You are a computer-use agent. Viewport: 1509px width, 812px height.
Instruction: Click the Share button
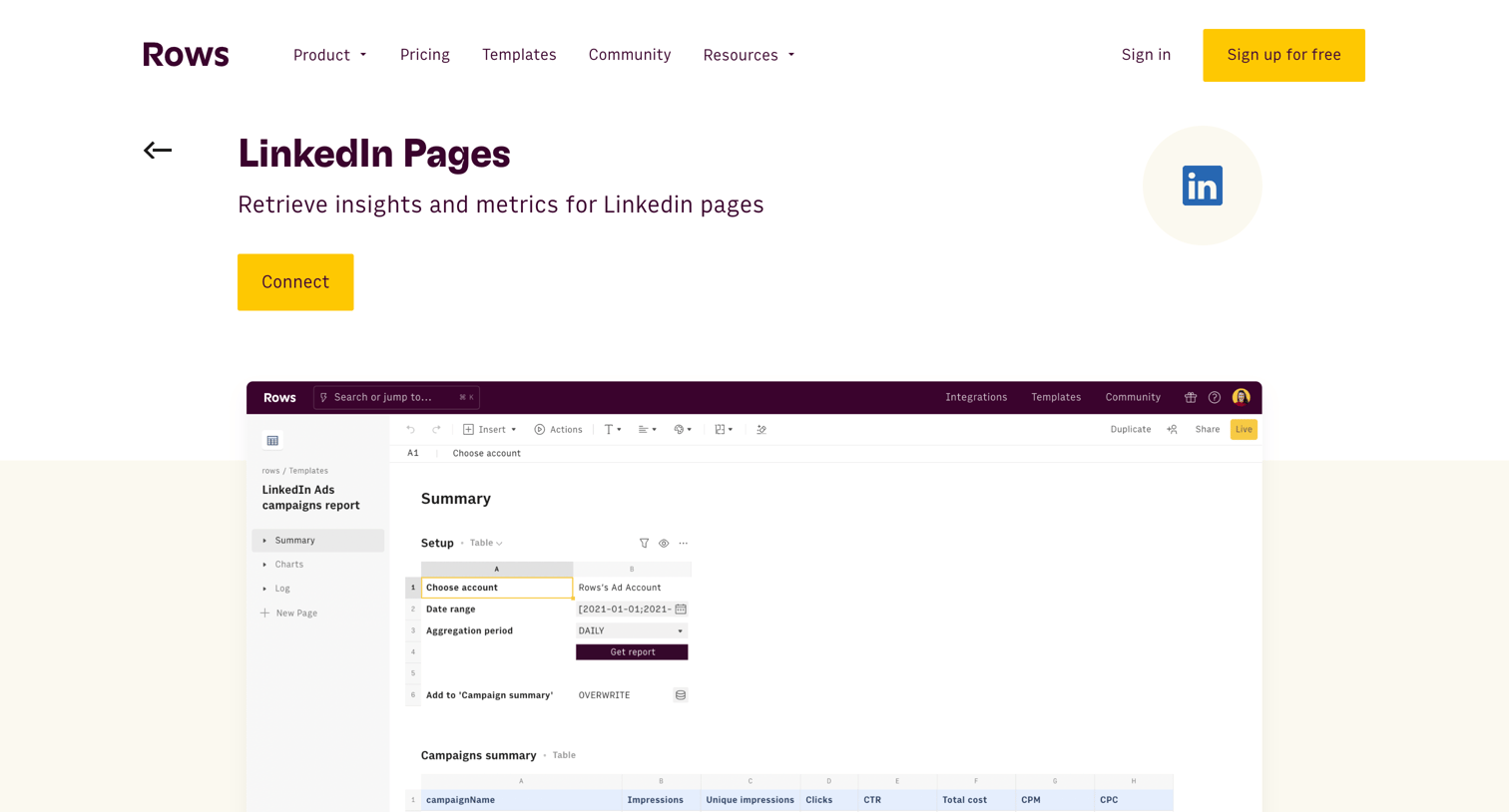coord(1208,429)
